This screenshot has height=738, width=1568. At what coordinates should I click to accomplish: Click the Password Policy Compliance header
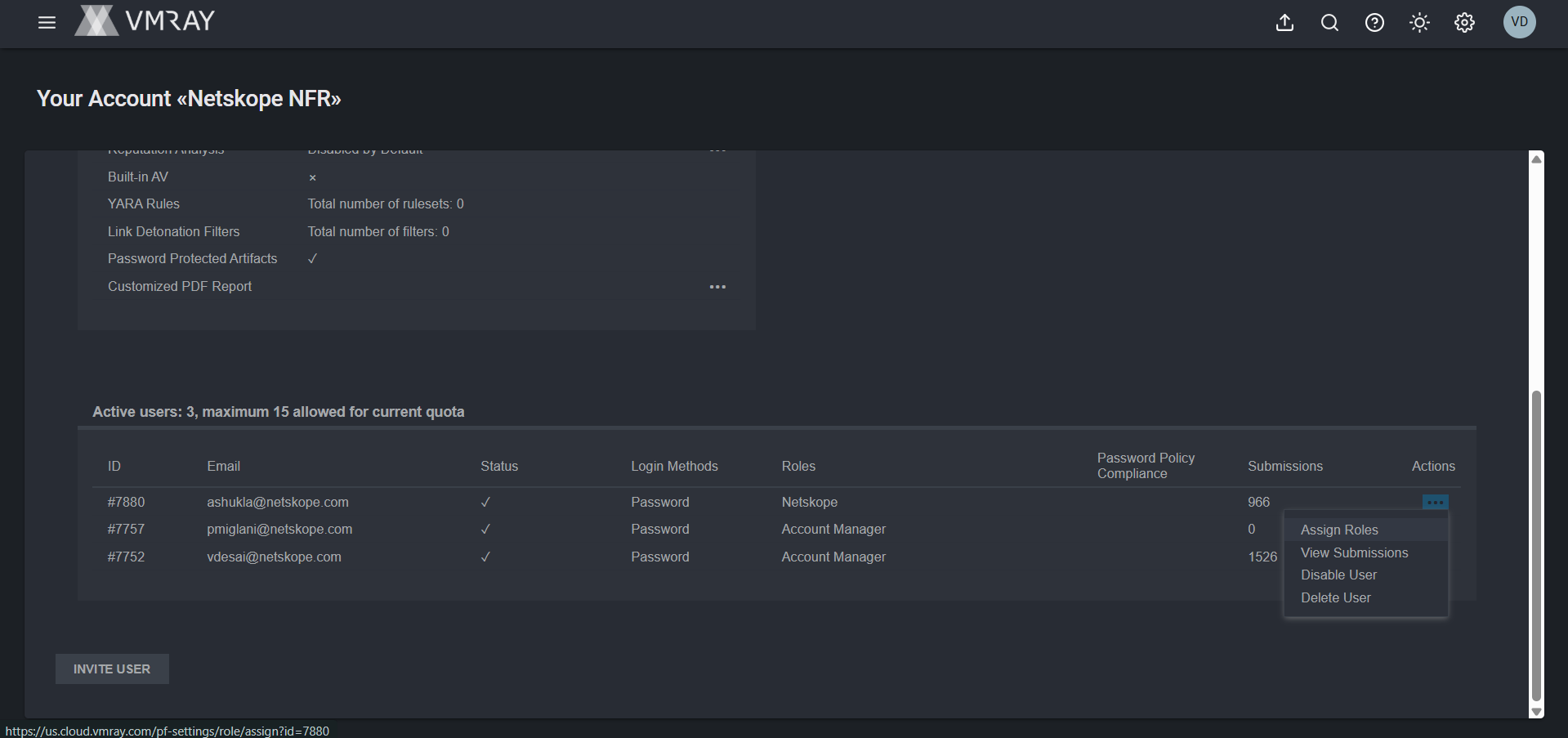[1146, 466]
